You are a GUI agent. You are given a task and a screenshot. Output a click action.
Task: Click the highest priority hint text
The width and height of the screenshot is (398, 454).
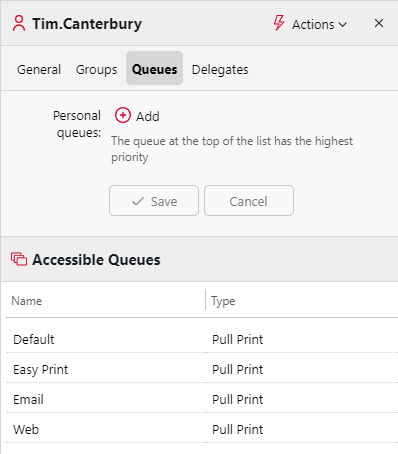(x=232, y=149)
